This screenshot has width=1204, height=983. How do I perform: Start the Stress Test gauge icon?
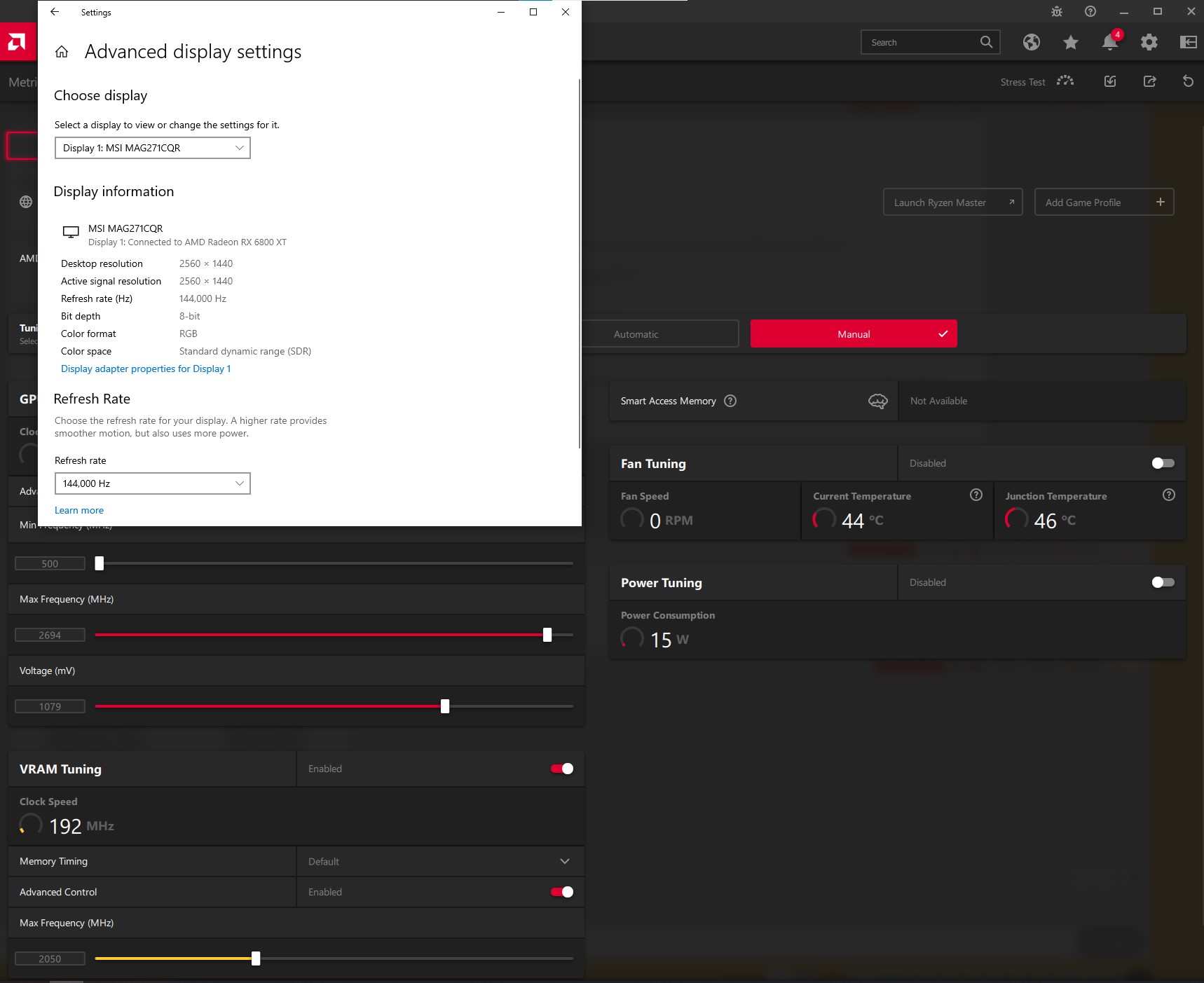(x=1065, y=81)
